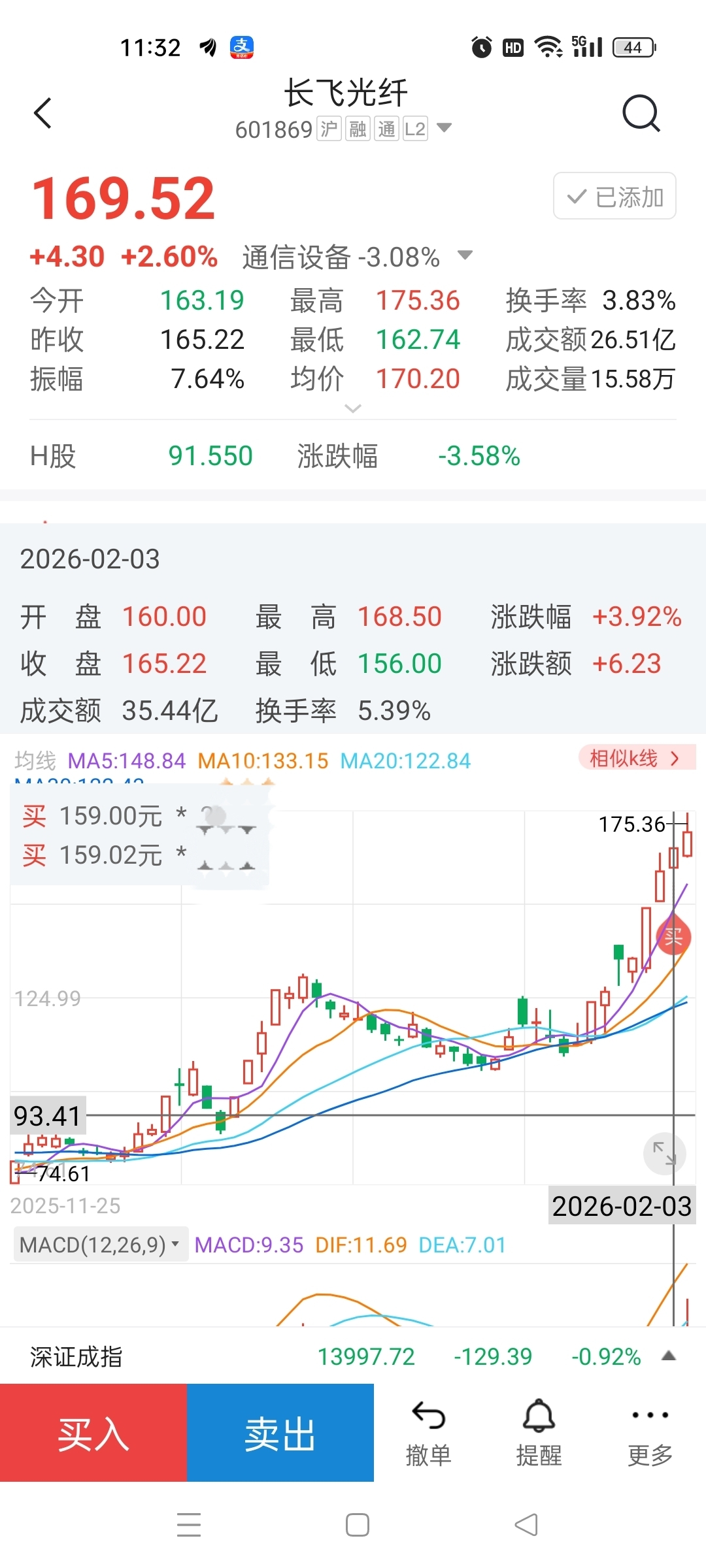706x1568 pixels.
Task: Open the search magnifier icon
Action: click(641, 114)
